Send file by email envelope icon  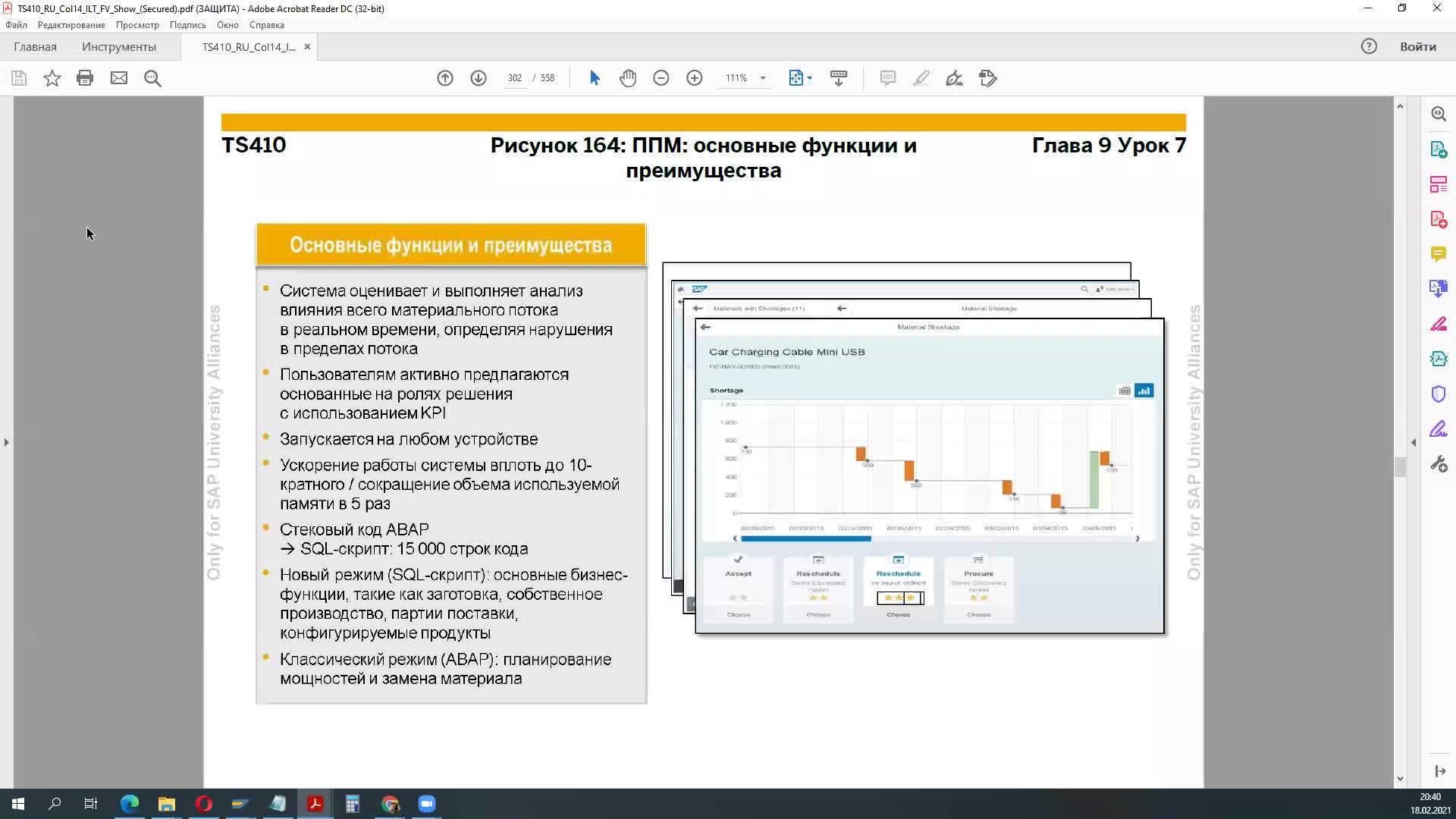tap(119, 78)
